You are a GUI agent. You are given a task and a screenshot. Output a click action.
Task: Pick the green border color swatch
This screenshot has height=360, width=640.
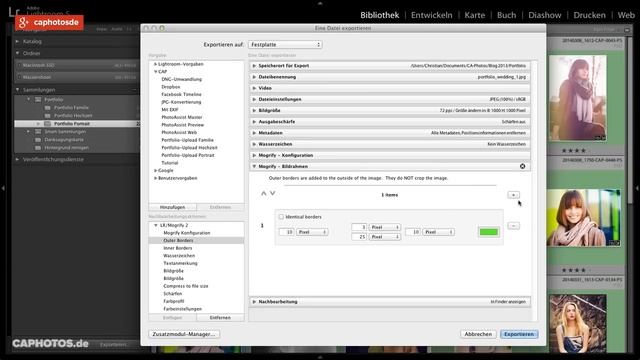[x=489, y=232]
